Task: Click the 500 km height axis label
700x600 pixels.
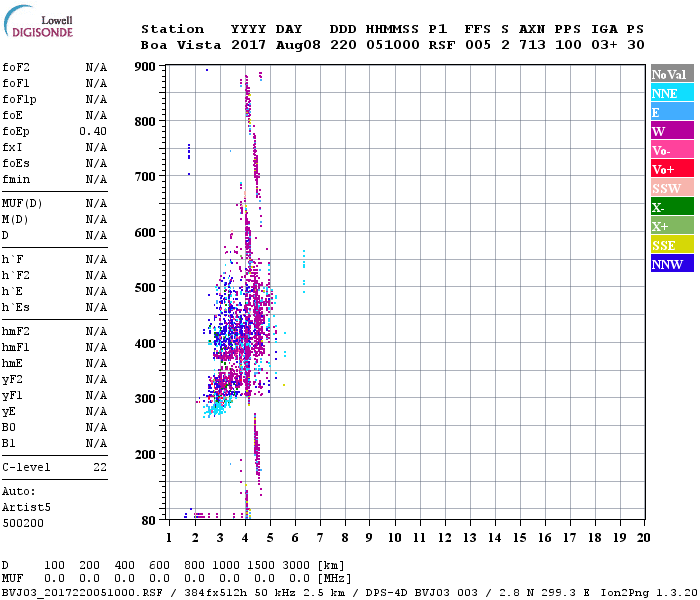Action: click(145, 288)
